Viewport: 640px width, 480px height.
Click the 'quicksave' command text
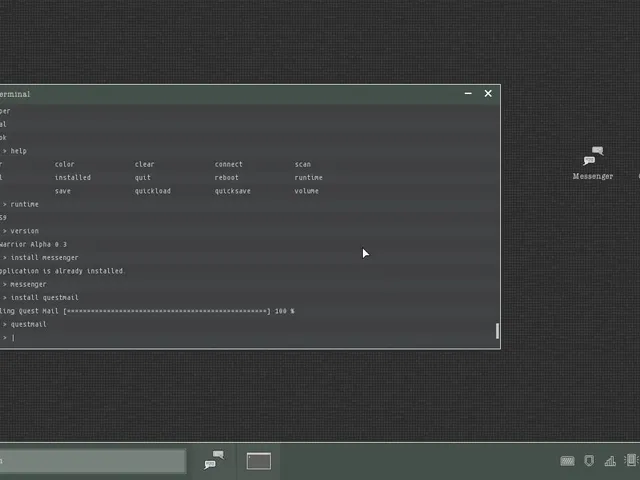pos(233,191)
